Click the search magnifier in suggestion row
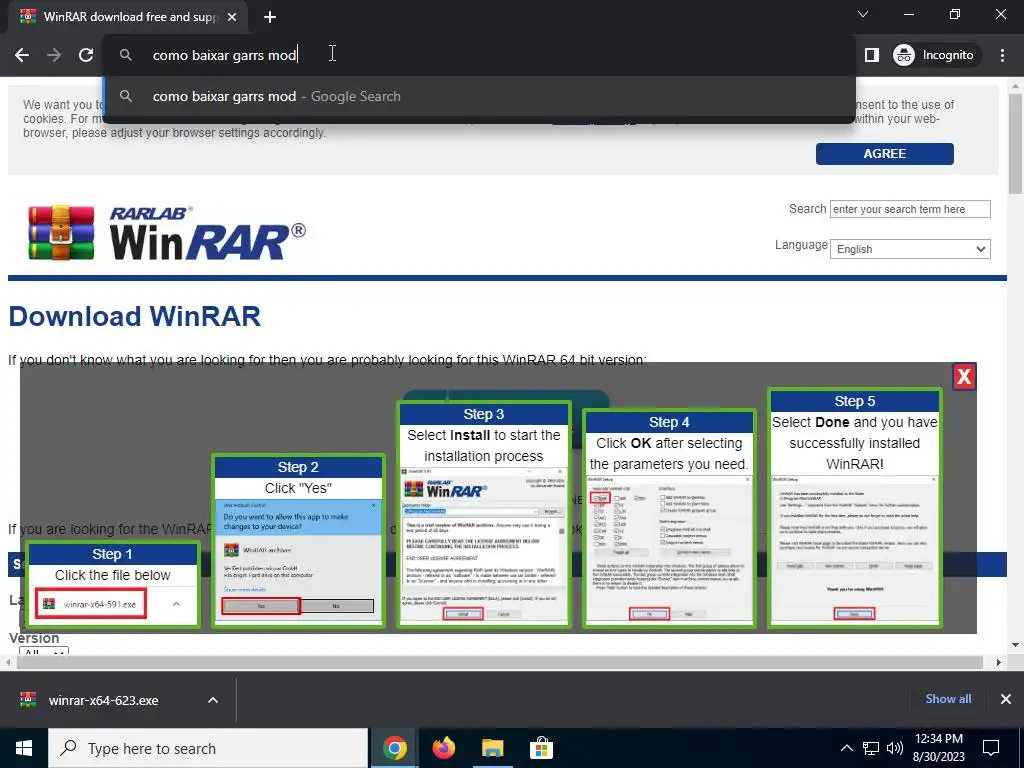The image size is (1024, 768). pyautogui.click(x=125, y=97)
